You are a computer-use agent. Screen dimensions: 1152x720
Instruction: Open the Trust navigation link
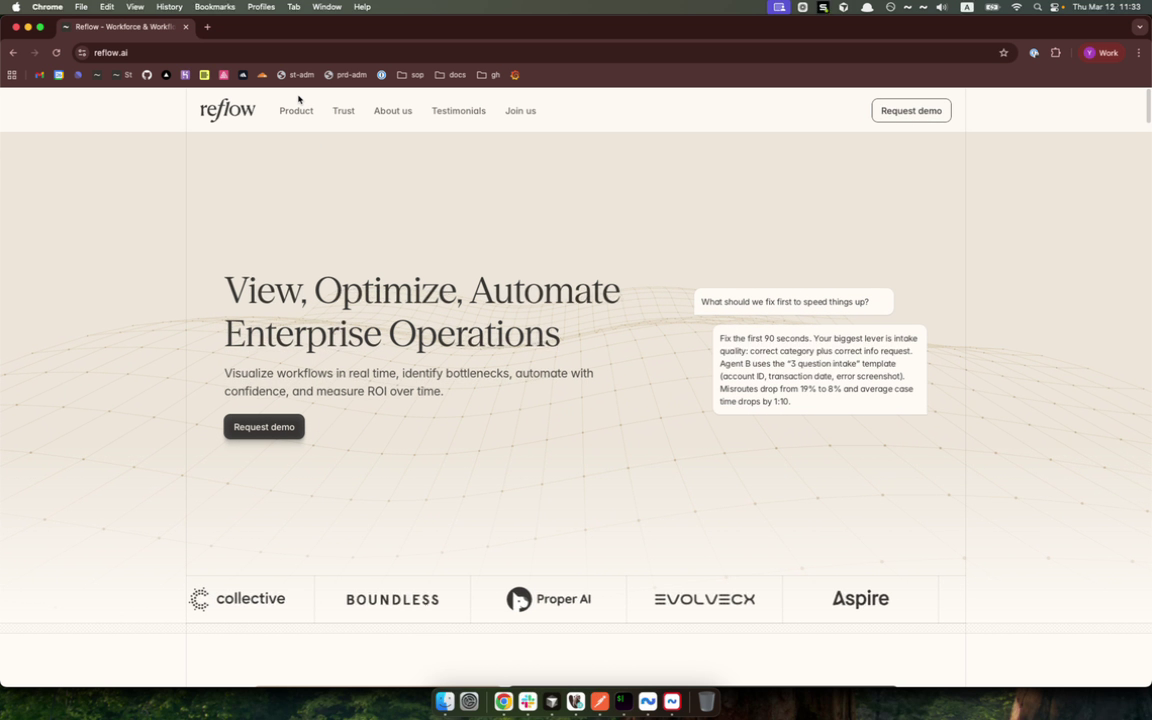[x=343, y=111]
